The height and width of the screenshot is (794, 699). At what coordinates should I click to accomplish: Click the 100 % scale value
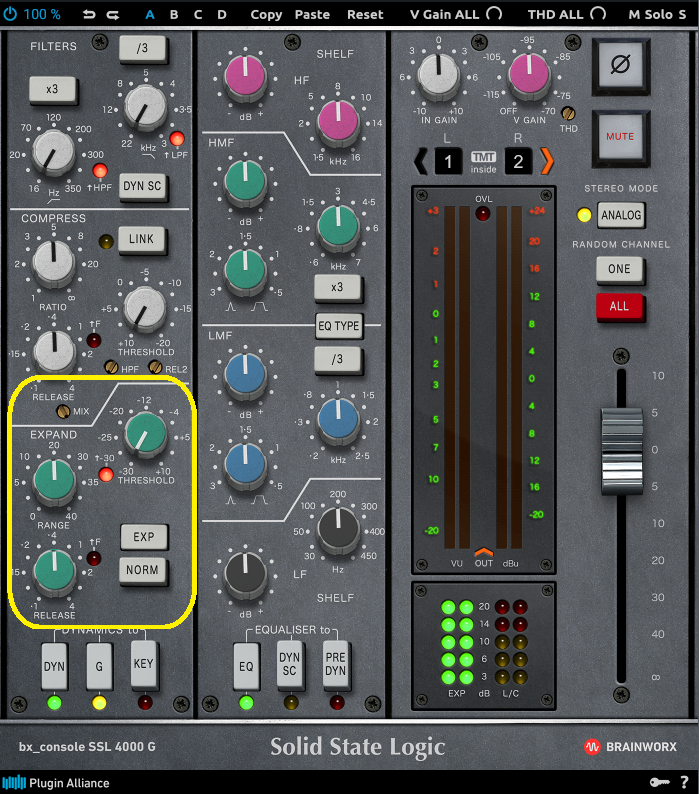point(42,15)
